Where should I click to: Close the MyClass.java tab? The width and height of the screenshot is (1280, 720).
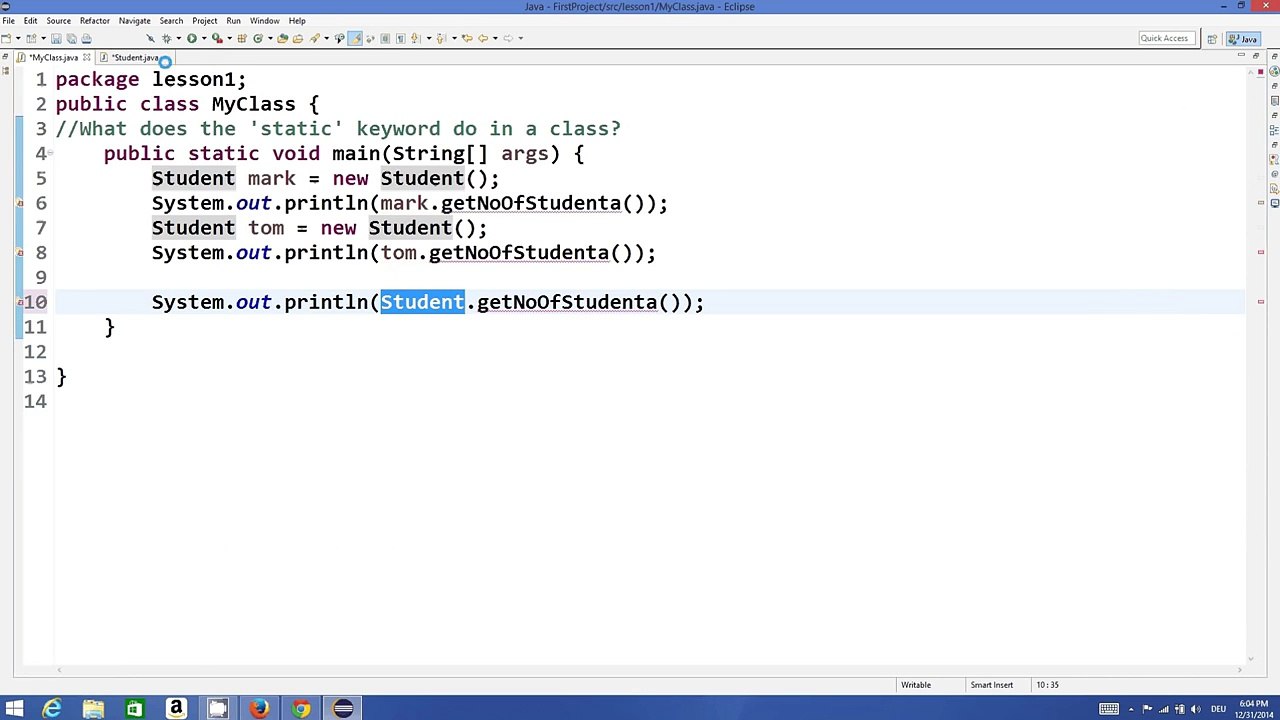click(x=86, y=58)
